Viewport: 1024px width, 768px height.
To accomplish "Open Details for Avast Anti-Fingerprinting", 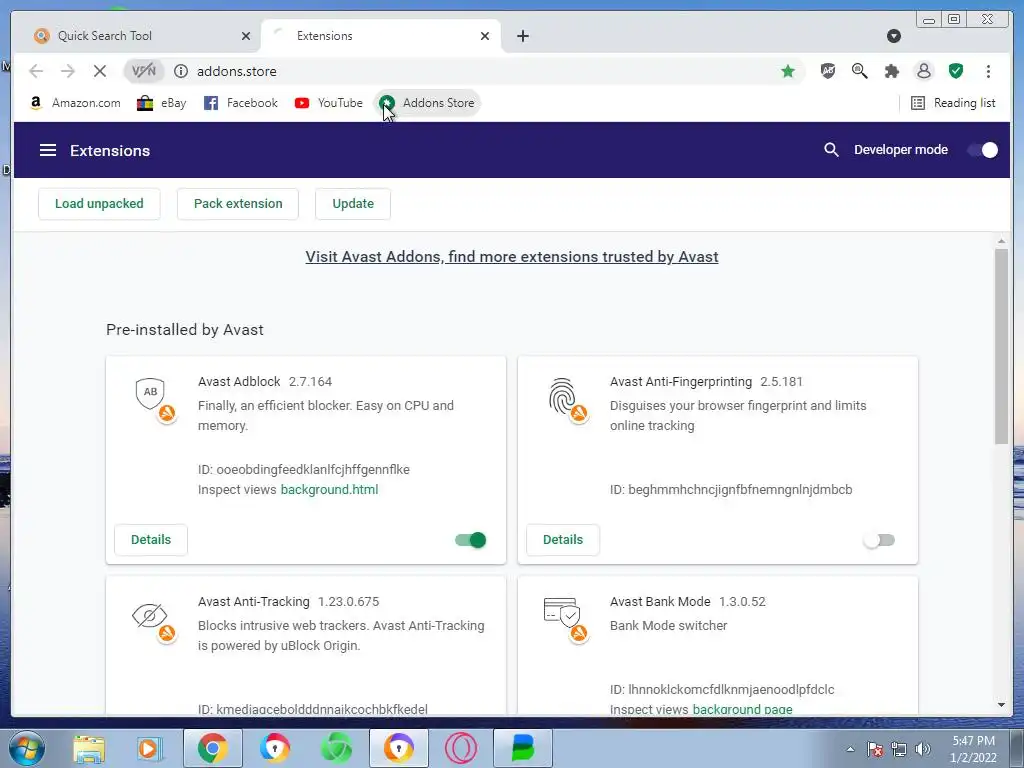I will point(563,539).
